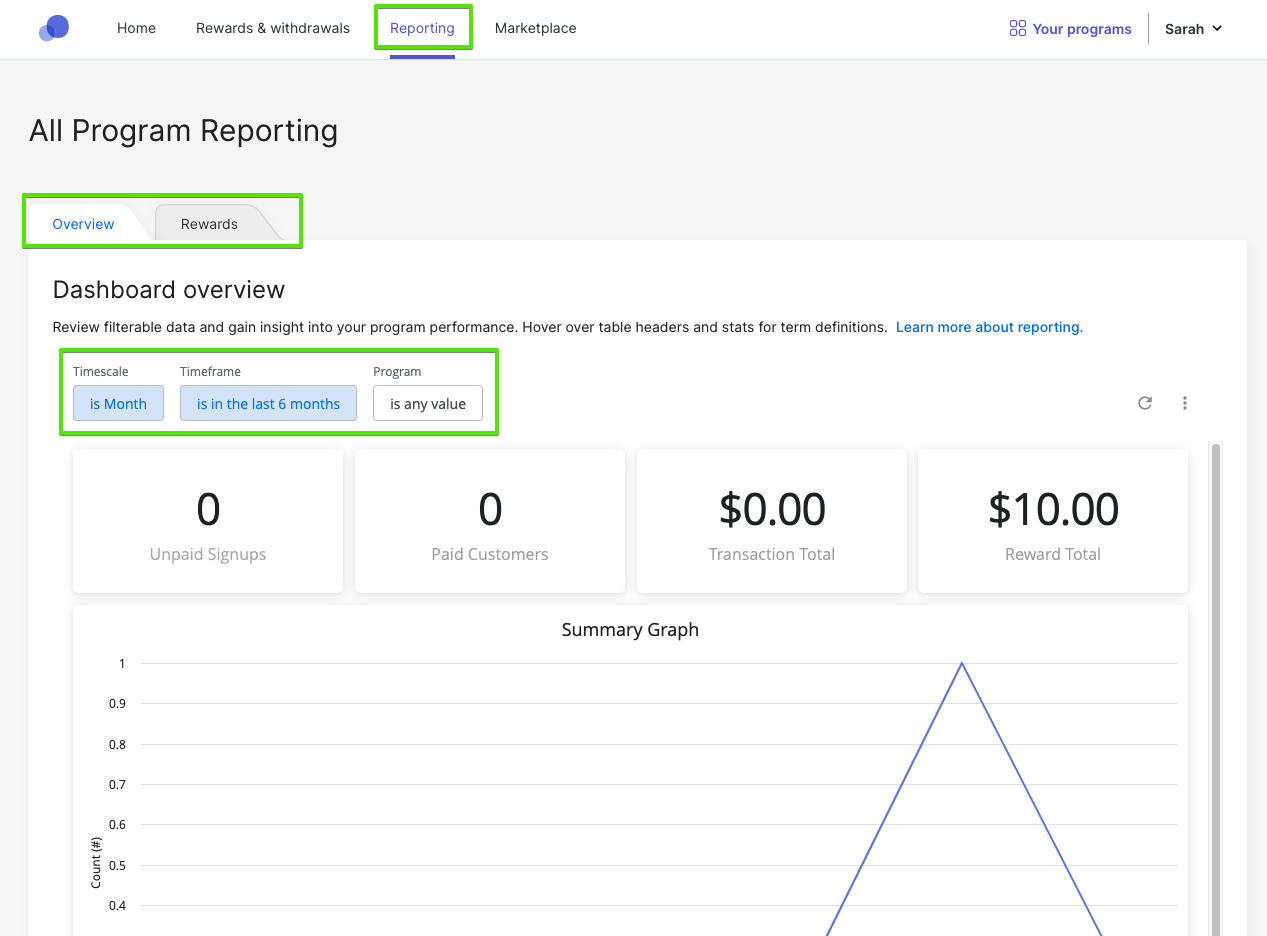Open Program 'is any value' filter
Image resolution: width=1267 pixels, height=936 pixels.
[x=428, y=403]
